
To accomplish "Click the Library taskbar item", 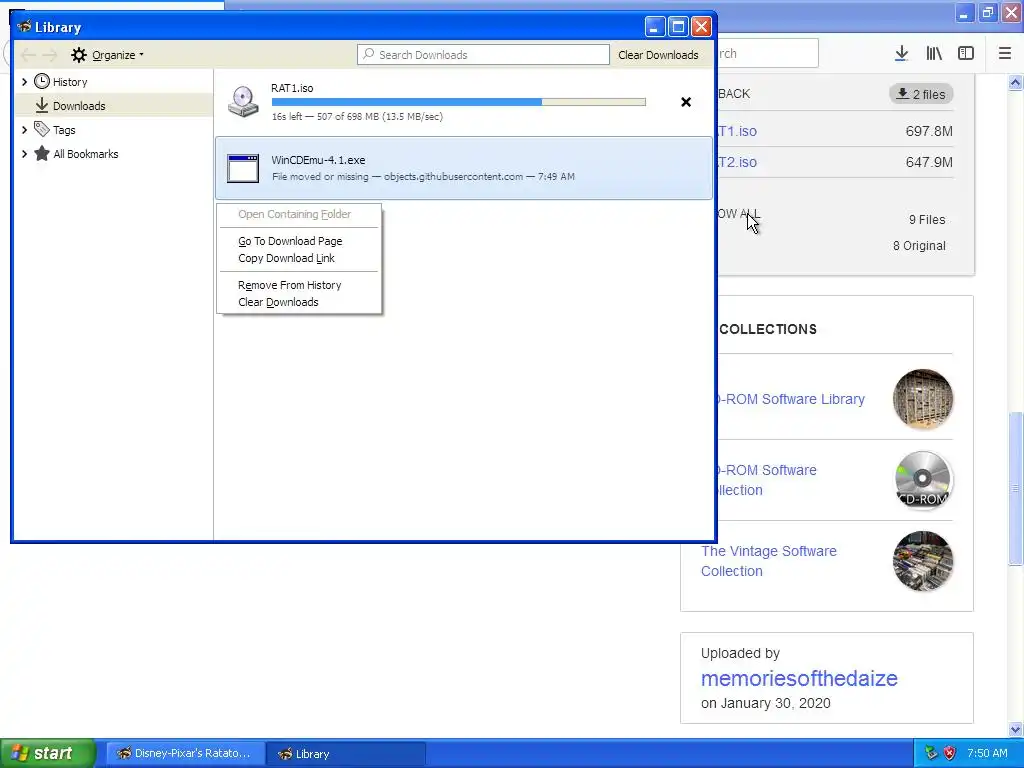I will coord(346,754).
